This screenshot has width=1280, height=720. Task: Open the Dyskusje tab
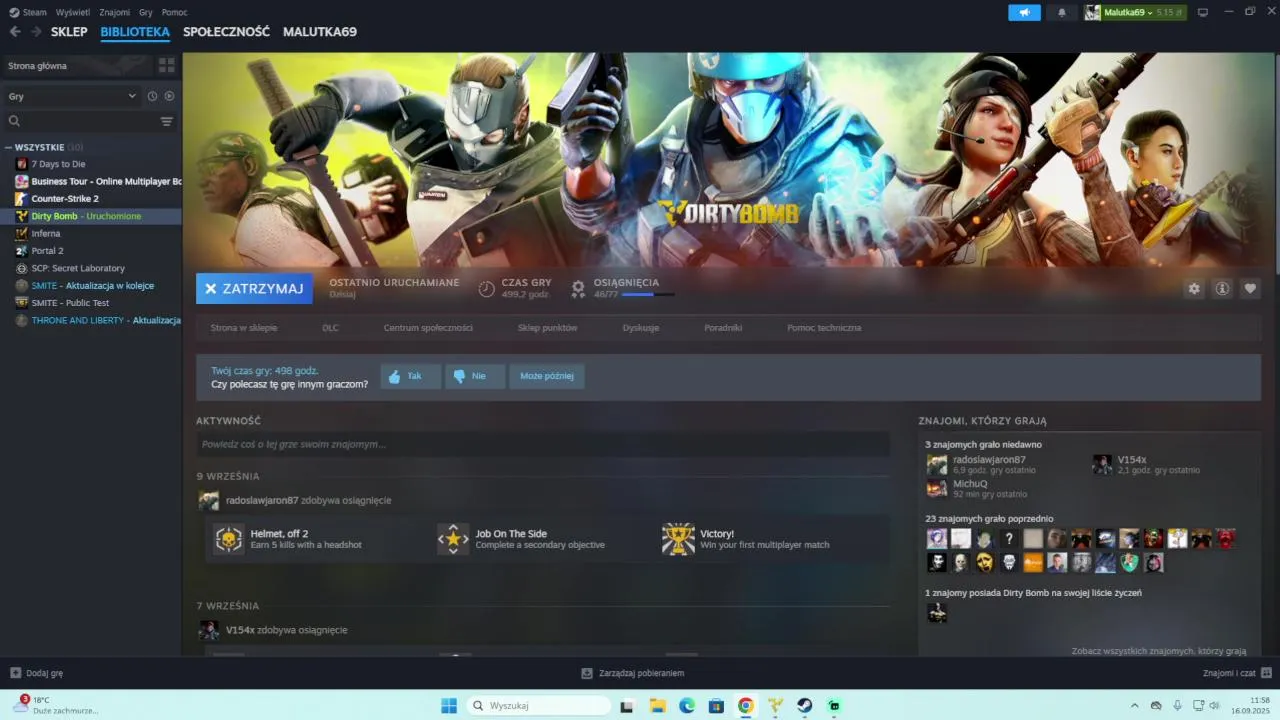point(640,328)
